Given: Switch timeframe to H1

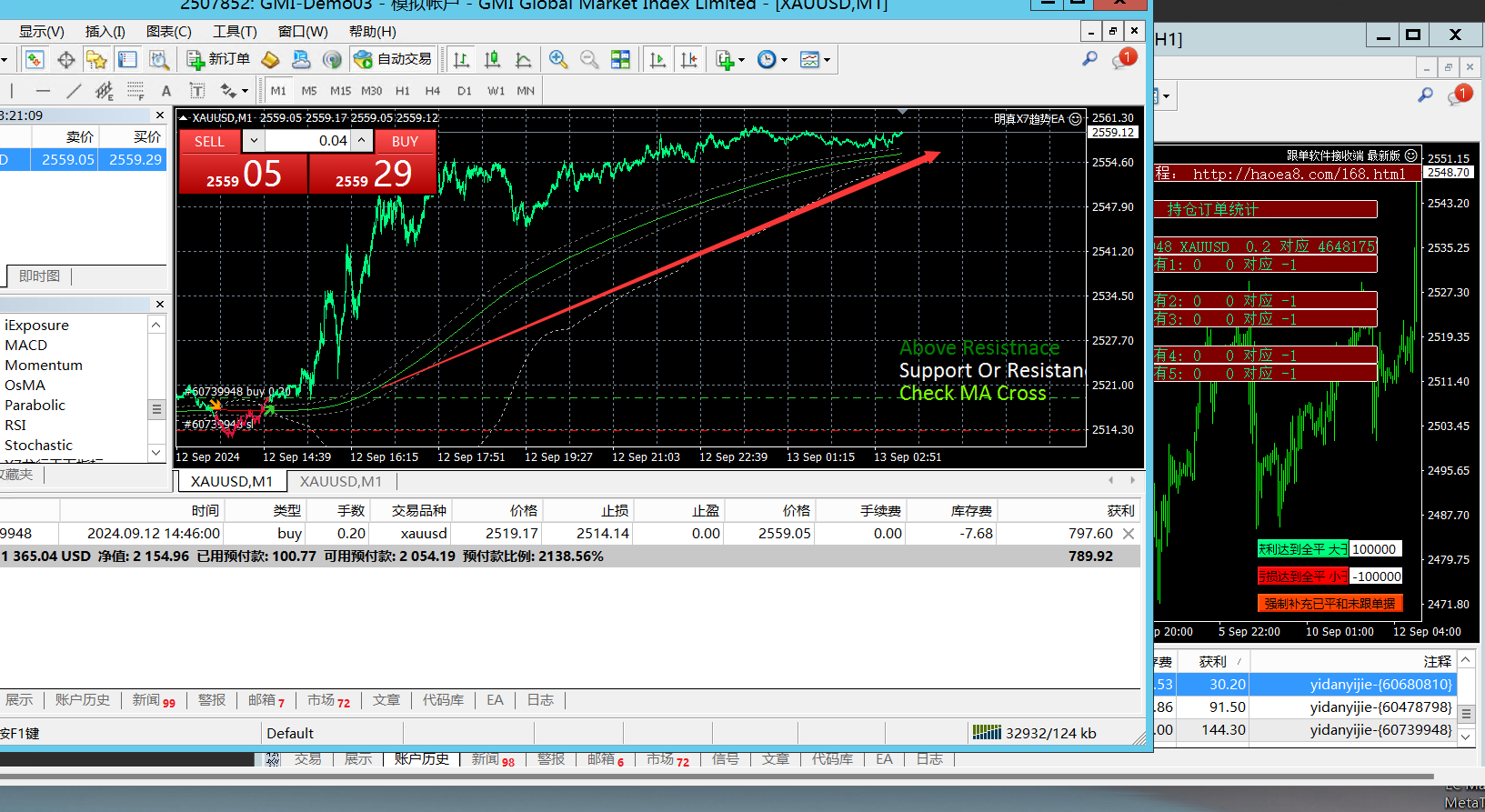Looking at the screenshot, I should click(x=403, y=91).
